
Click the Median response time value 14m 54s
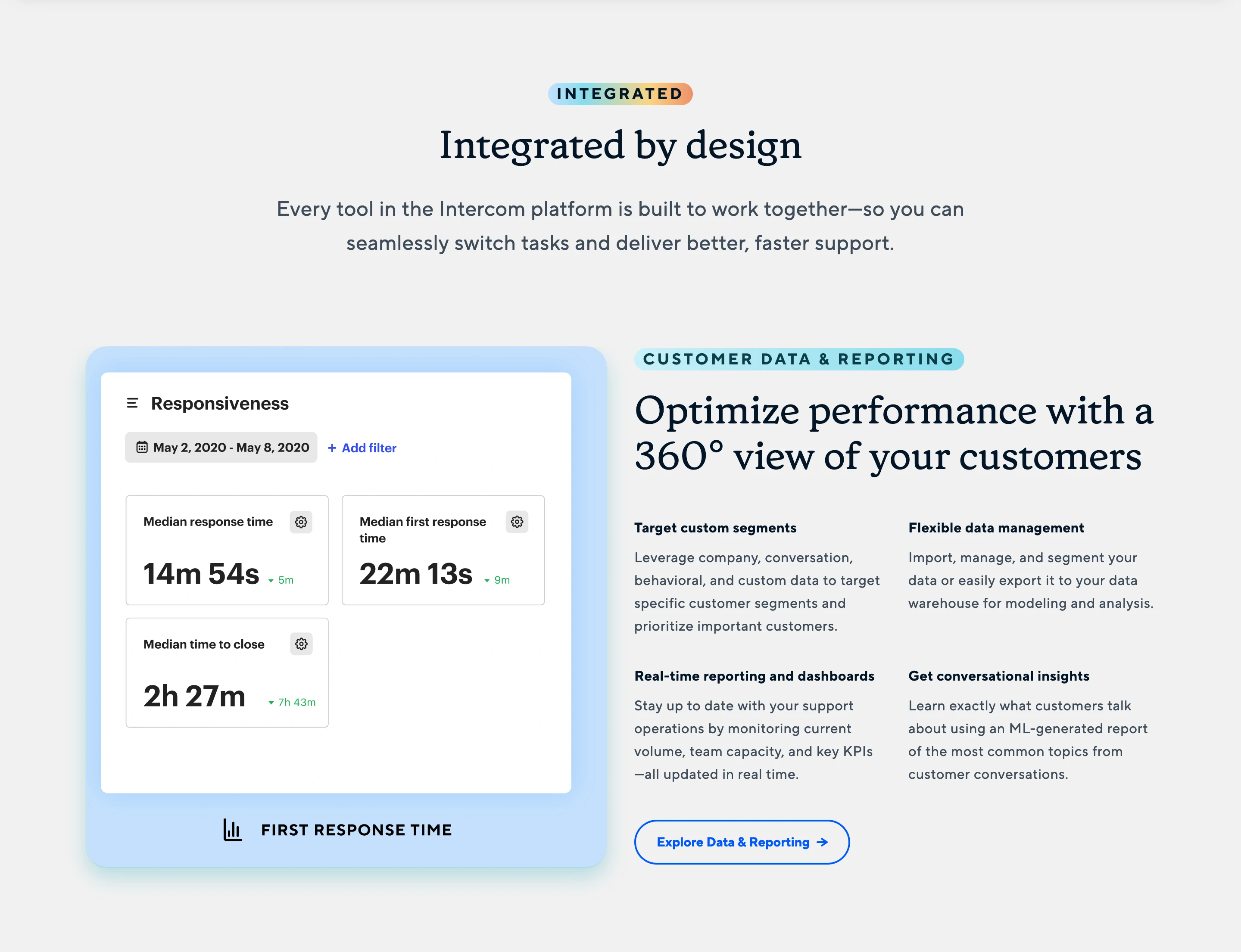click(x=201, y=573)
